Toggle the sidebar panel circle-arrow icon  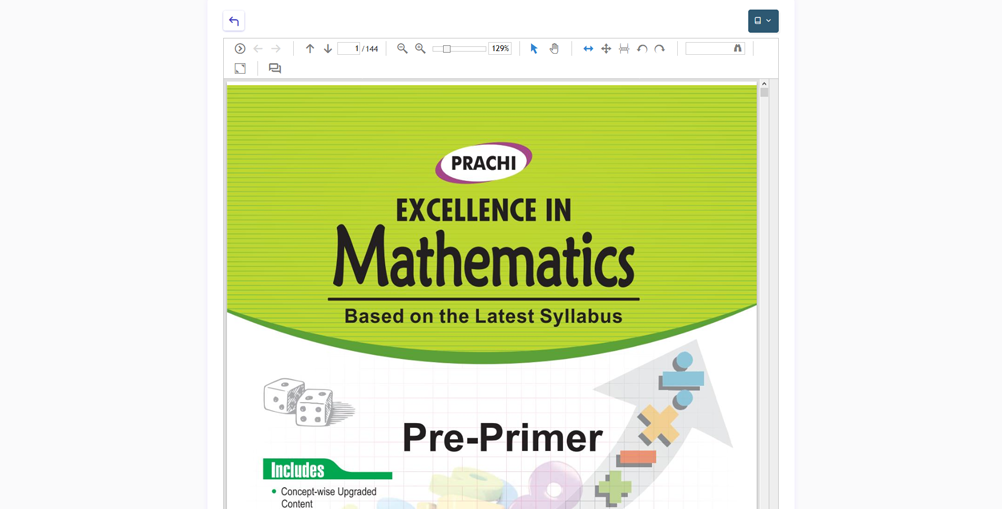(240, 49)
